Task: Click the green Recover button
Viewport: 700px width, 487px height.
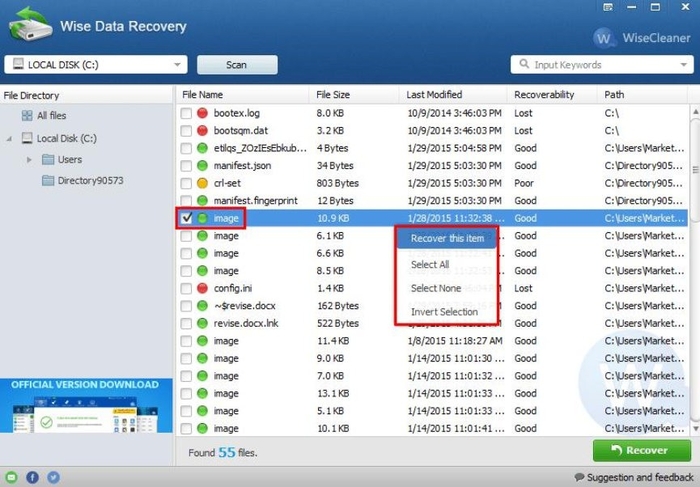Action: 641,451
